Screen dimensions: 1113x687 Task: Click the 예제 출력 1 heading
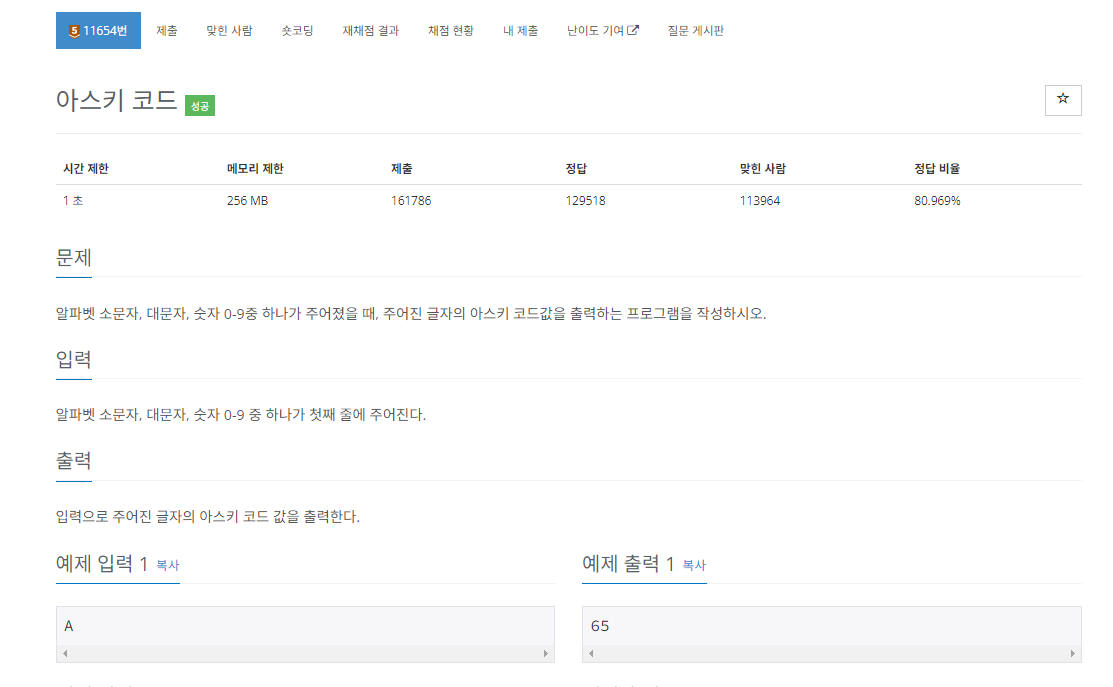629,564
